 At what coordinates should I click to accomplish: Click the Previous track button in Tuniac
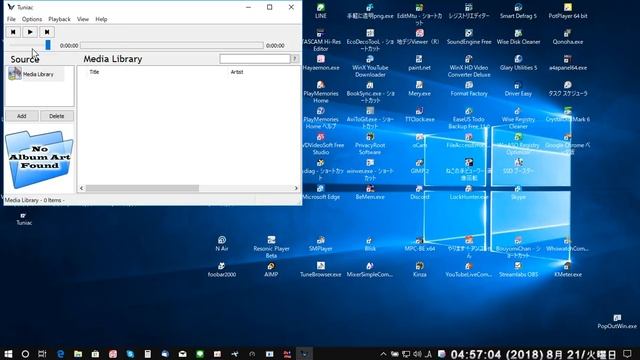[13, 32]
